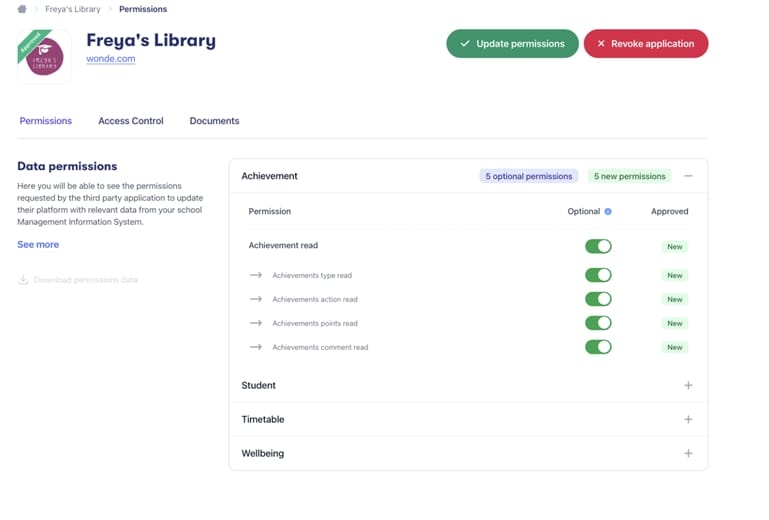Click the Timetable section title
The height and width of the screenshot is (520, 769).
pos(263,419)
